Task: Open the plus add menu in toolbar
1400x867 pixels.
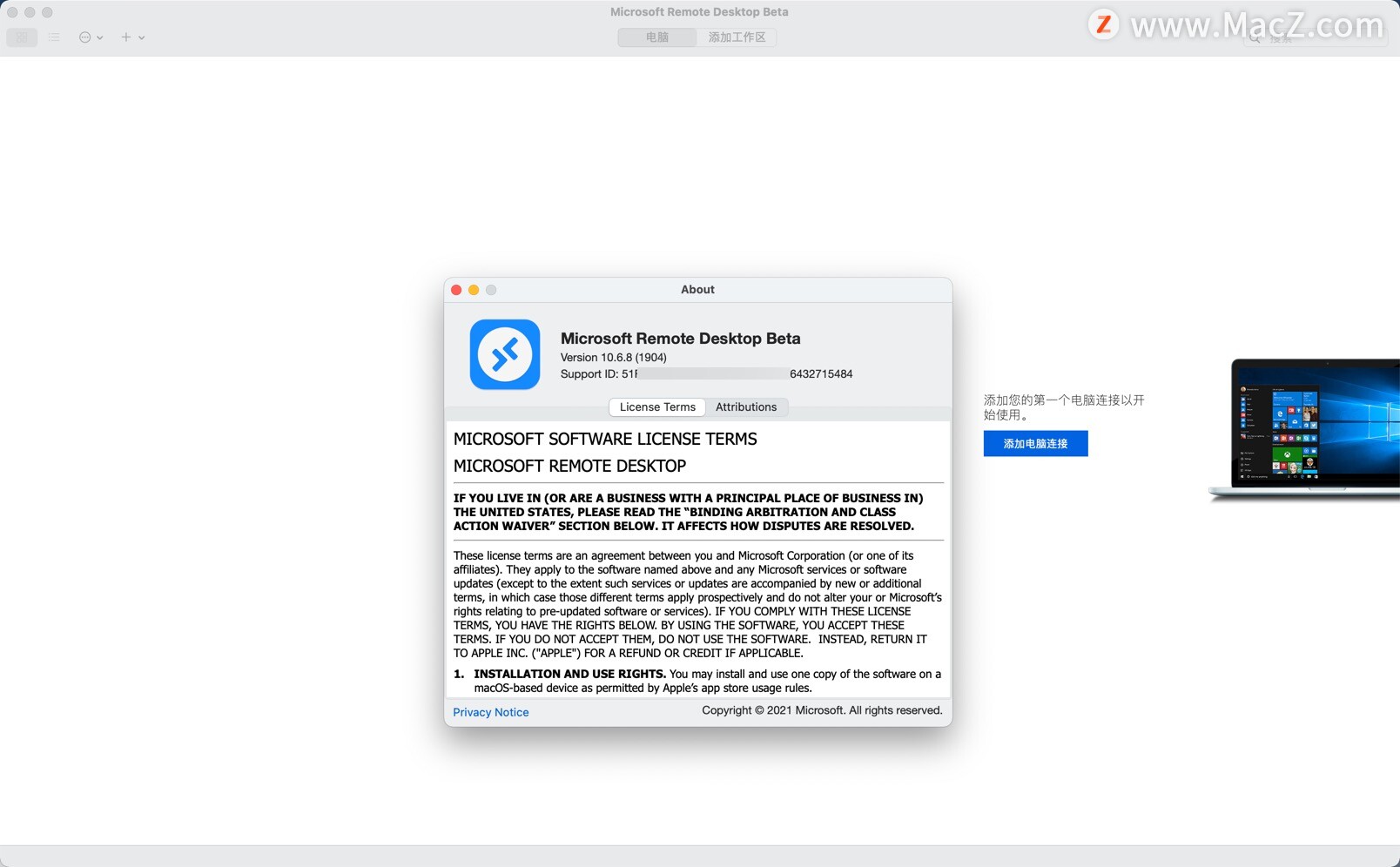Action: pos(132,37)
